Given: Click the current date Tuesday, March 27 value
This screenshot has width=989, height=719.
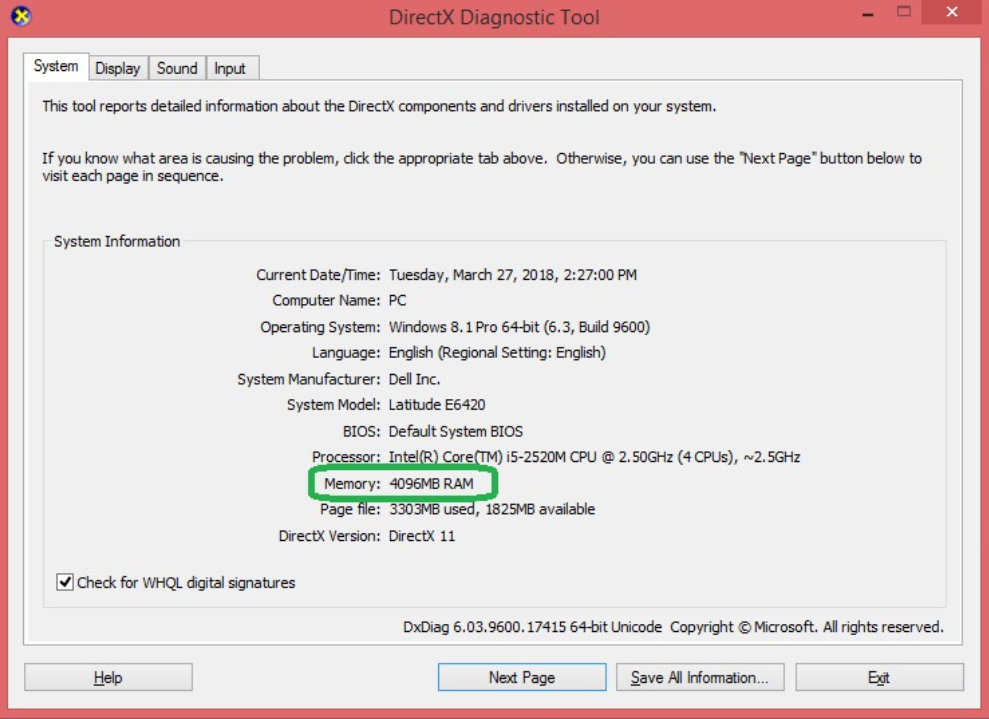Looking at the screenshot, I should [x=513, y=275].
